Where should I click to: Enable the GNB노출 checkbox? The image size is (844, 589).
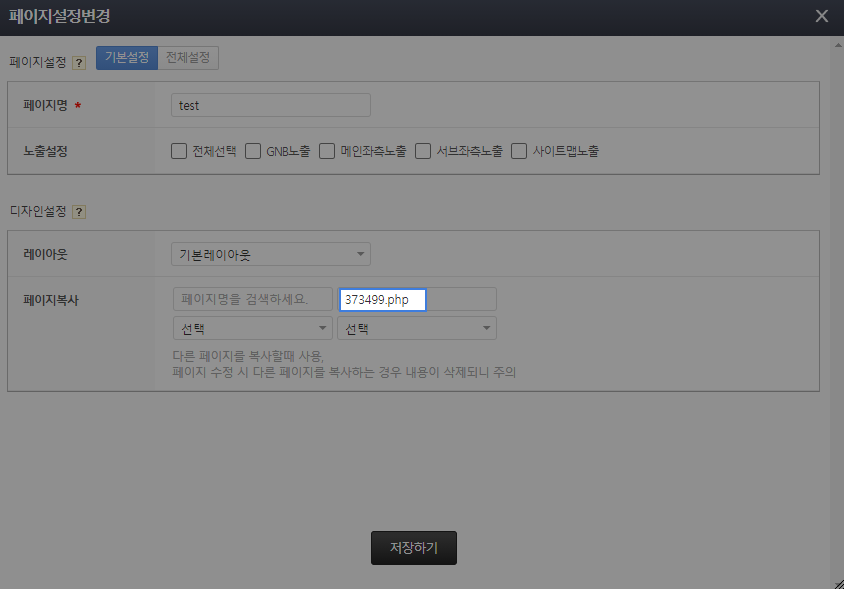pos(253,152)
